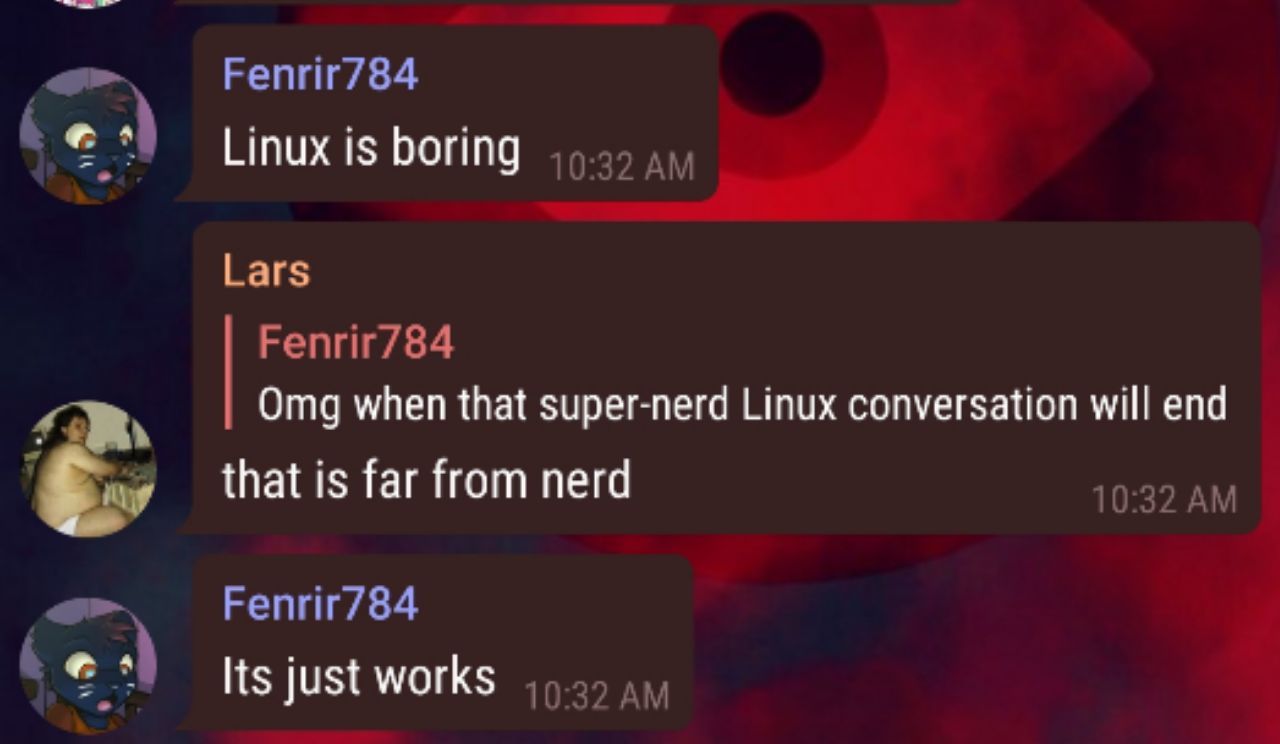Open Lars's profile photo avatar

tap(88, 468)
